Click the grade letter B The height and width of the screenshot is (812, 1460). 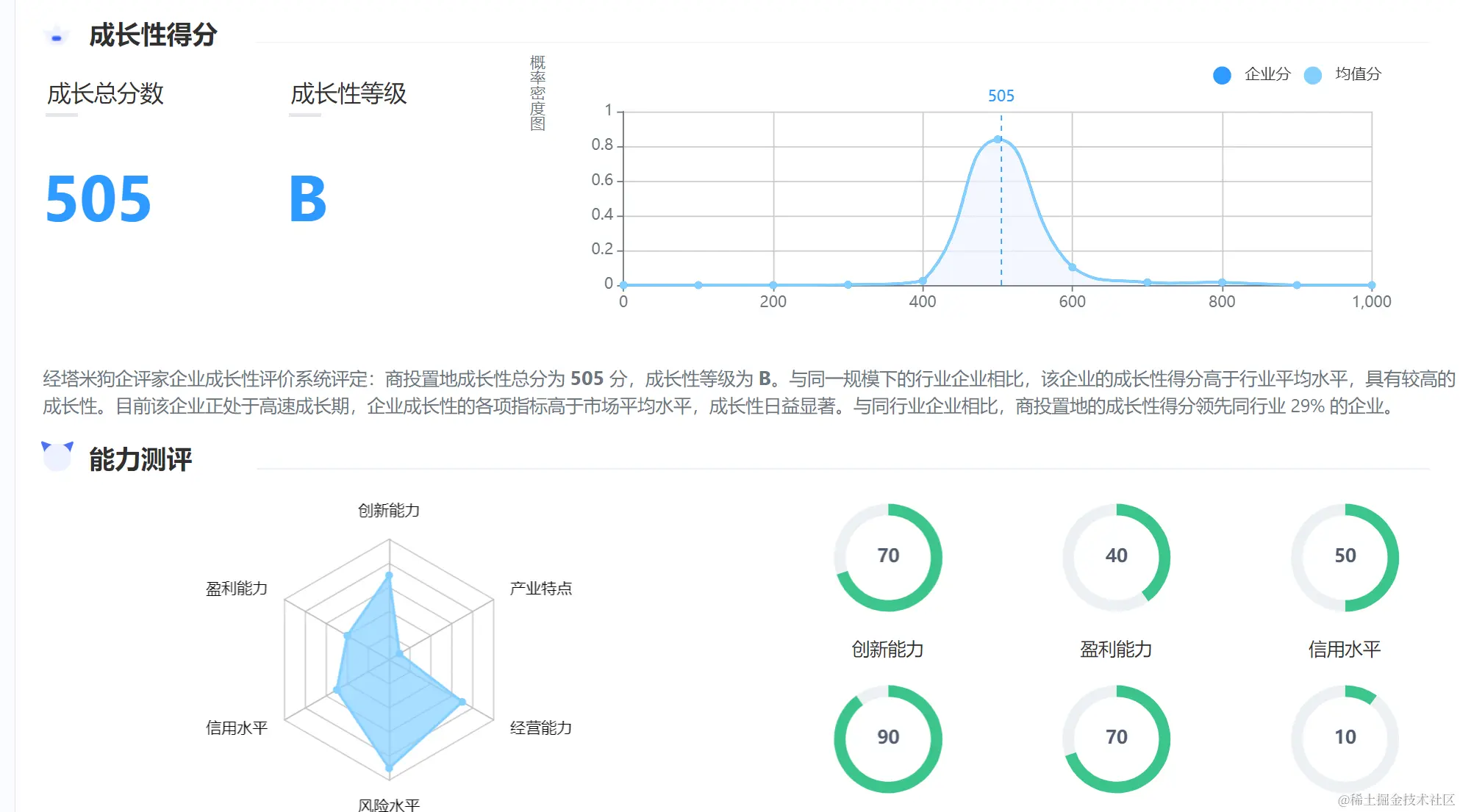point(307,199)
